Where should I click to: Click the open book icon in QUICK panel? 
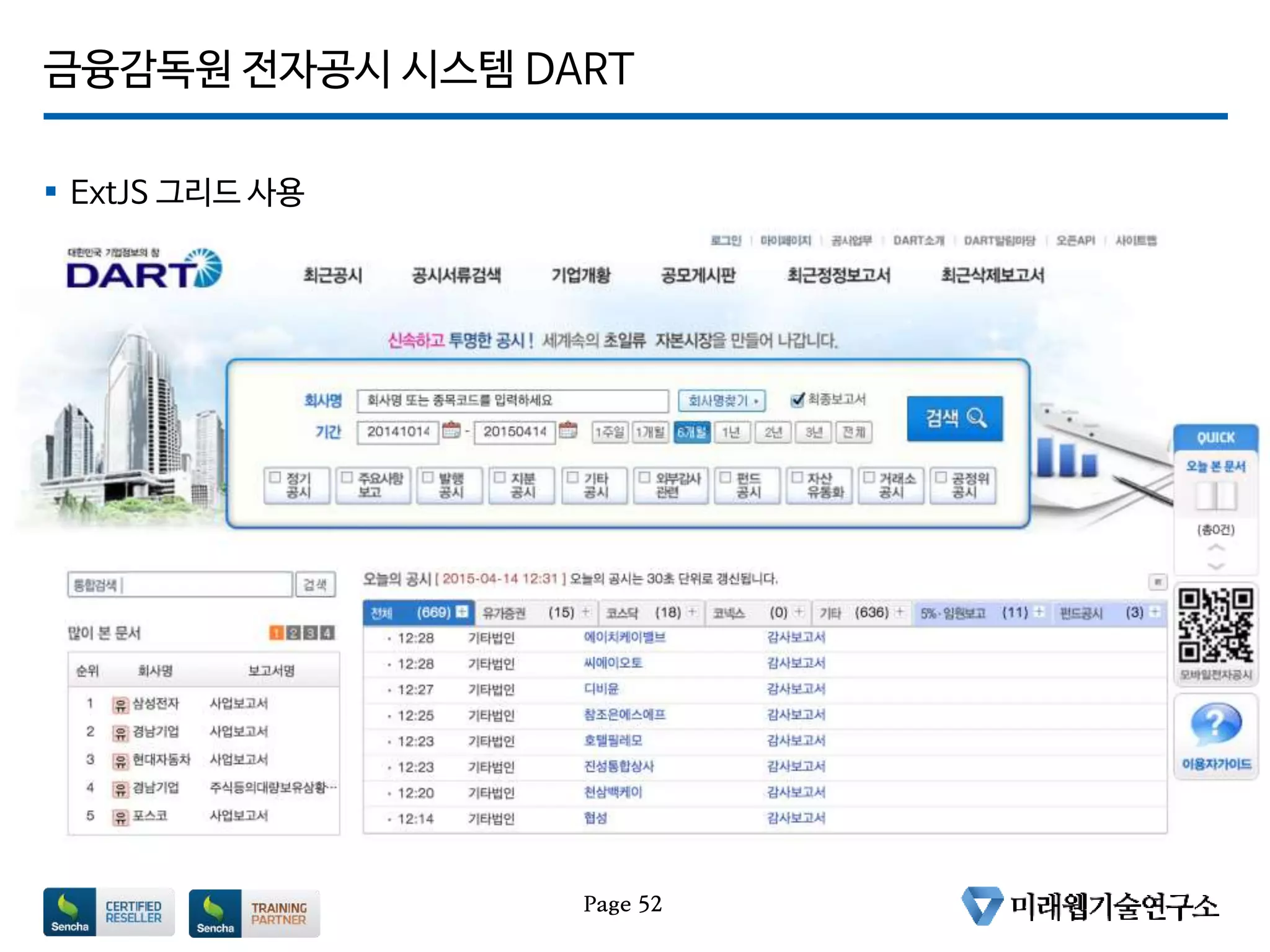1216,496
